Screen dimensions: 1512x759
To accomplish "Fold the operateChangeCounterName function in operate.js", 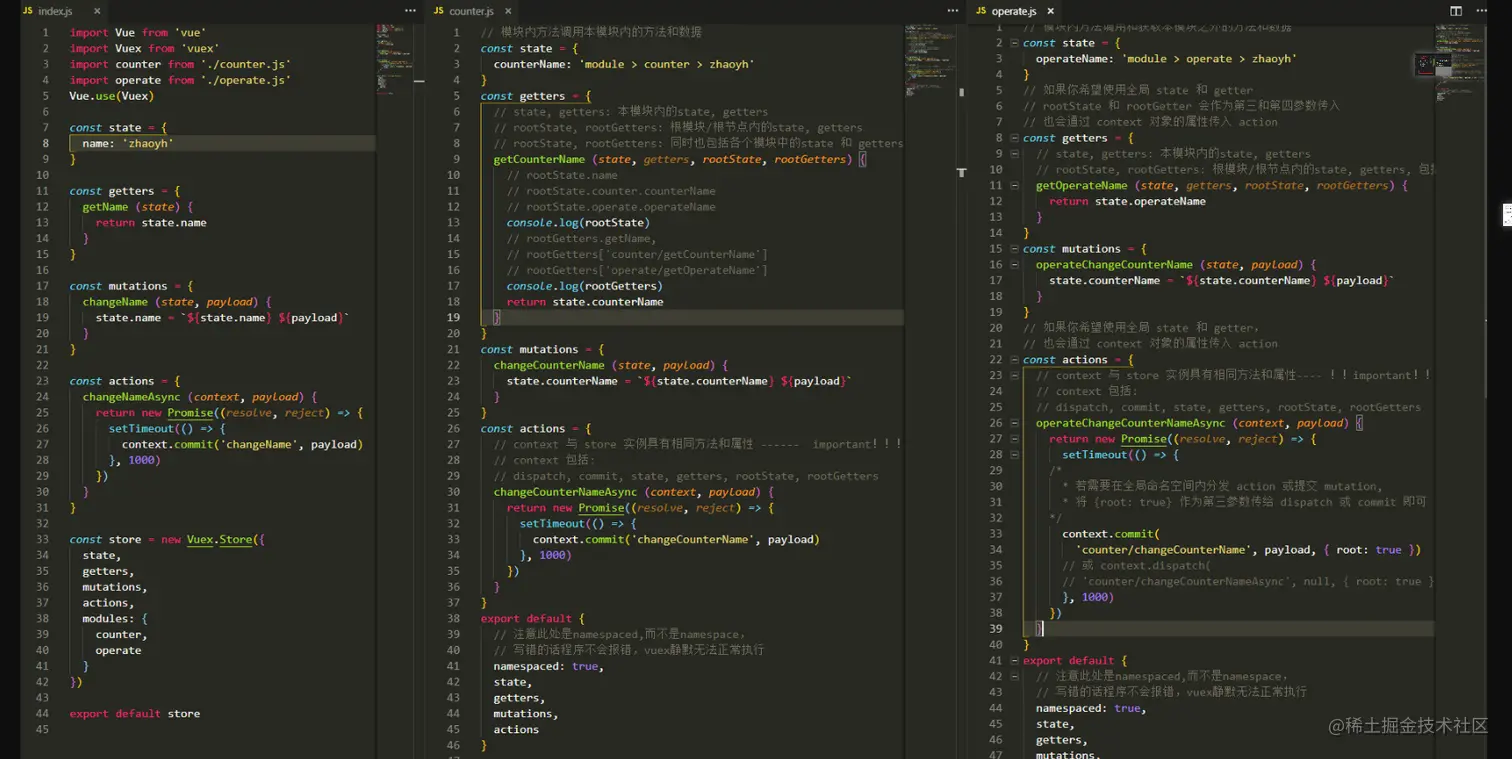I will (1014, 265).
